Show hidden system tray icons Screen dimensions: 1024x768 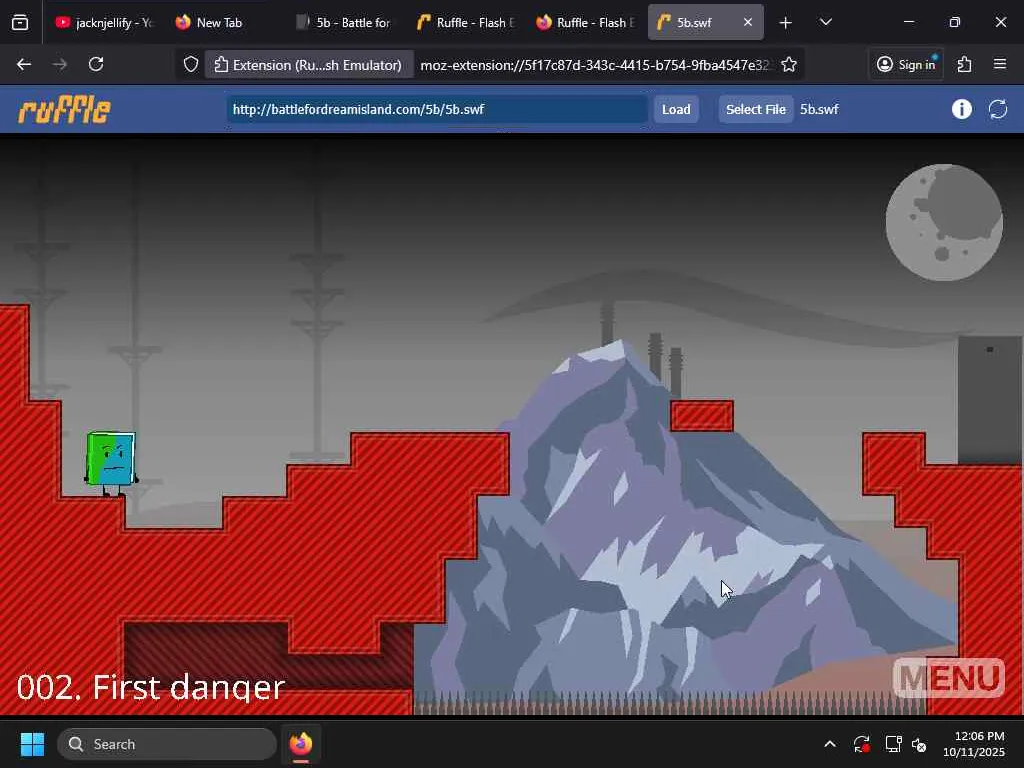click(x=829, y=744)
